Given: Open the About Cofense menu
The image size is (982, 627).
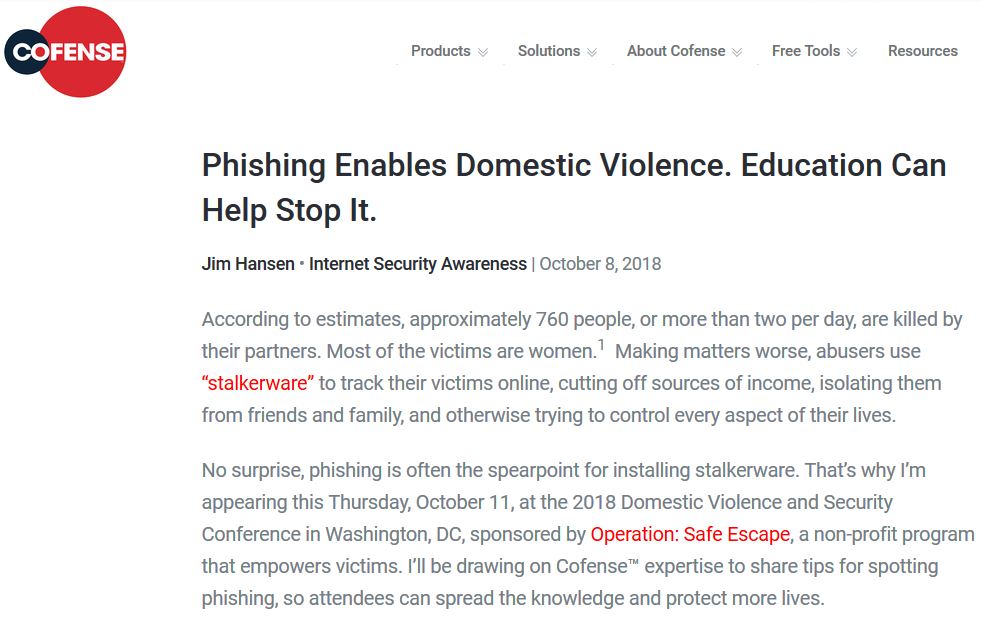Looking at the screenshot, I should (676, 51).
